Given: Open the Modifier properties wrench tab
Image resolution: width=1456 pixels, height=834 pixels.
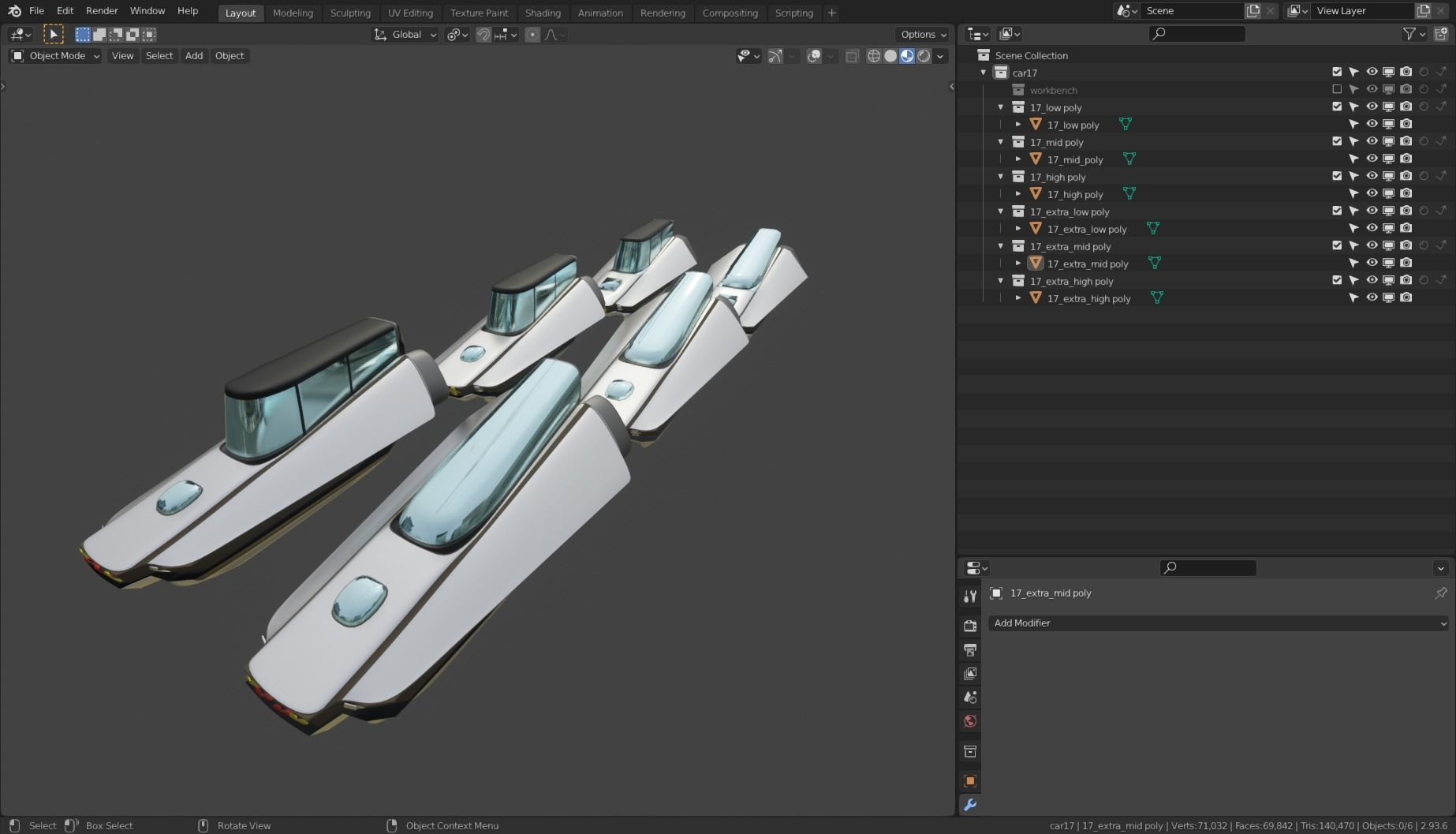Looking at the screenshot, I should click(970, 805).
